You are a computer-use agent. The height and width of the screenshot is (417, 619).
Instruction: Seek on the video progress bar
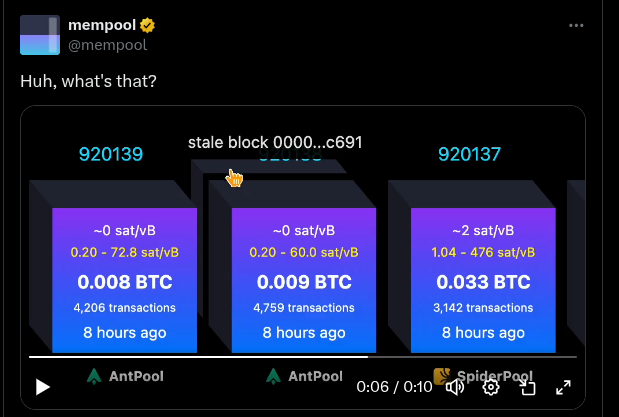coord(300,356)
